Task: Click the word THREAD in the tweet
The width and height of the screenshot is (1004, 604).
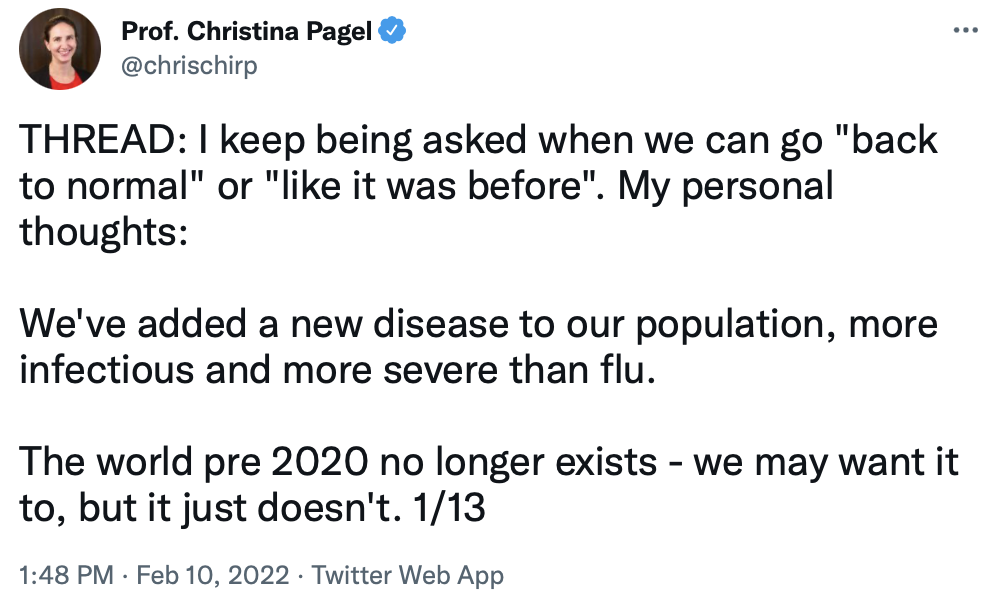Action: [x=95, y=140]
